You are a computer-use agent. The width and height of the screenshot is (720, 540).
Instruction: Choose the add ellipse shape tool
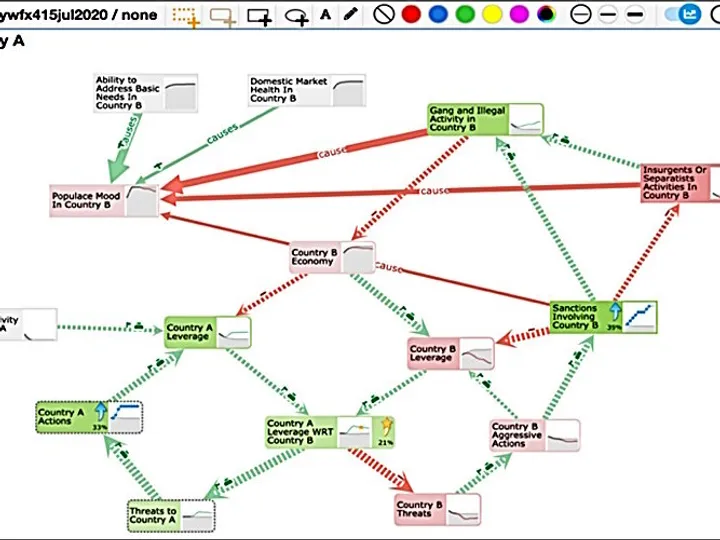point(297,15)
